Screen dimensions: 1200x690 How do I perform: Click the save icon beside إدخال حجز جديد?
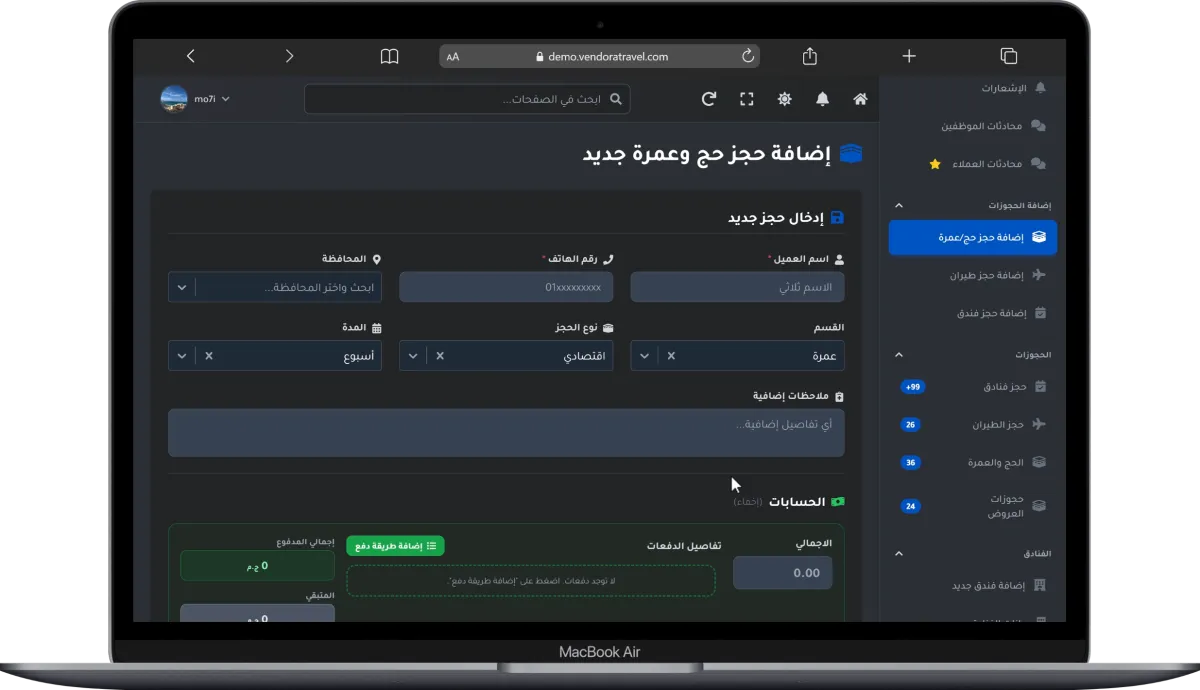tap(837, 217)
